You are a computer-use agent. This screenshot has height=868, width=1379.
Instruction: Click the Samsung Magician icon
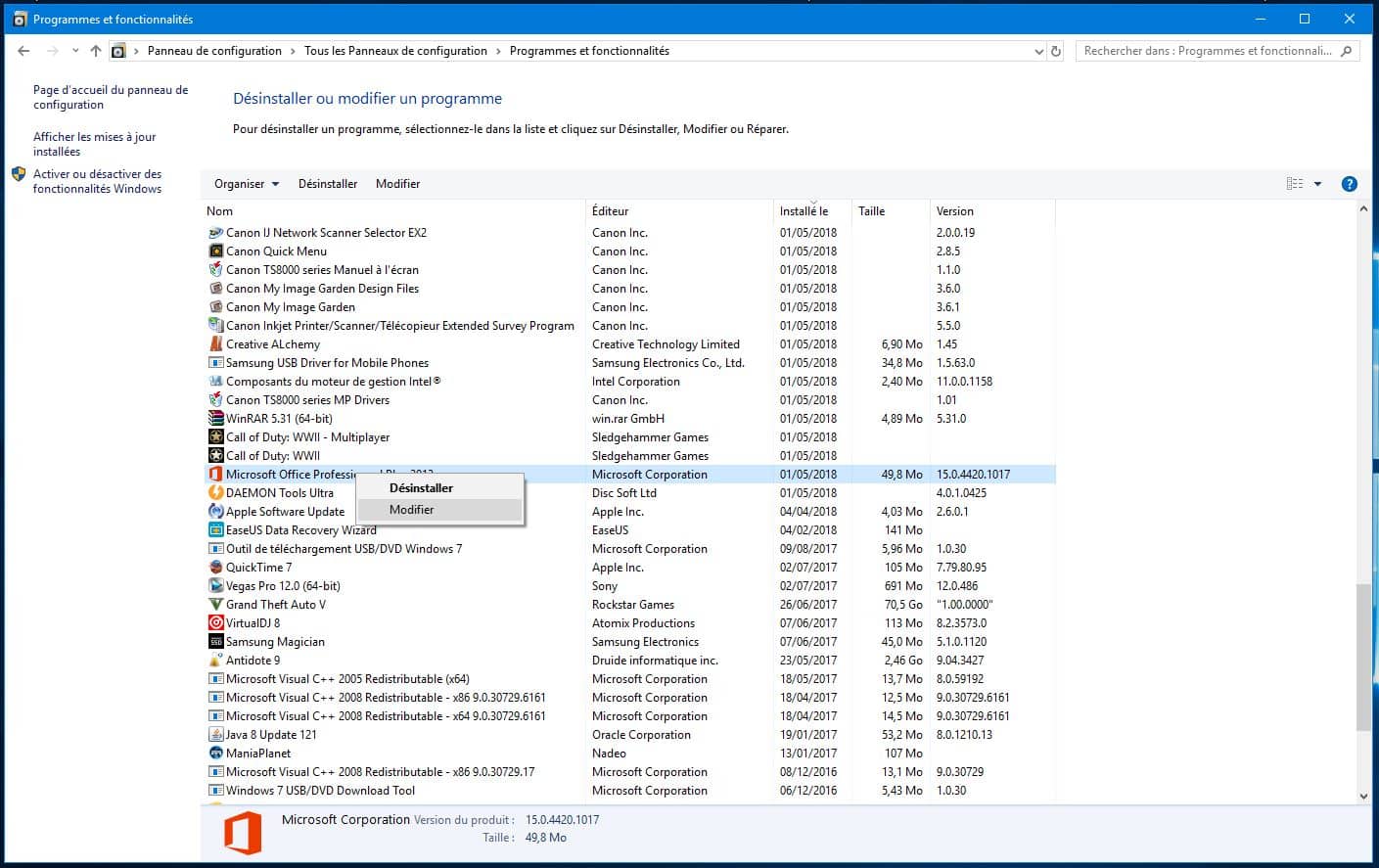216,641
